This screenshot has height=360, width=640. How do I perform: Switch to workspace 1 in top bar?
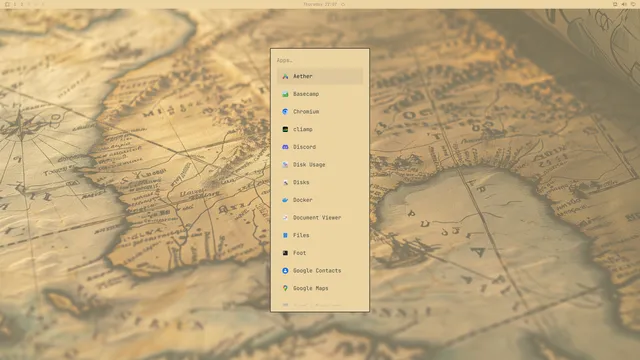point(15,4)
